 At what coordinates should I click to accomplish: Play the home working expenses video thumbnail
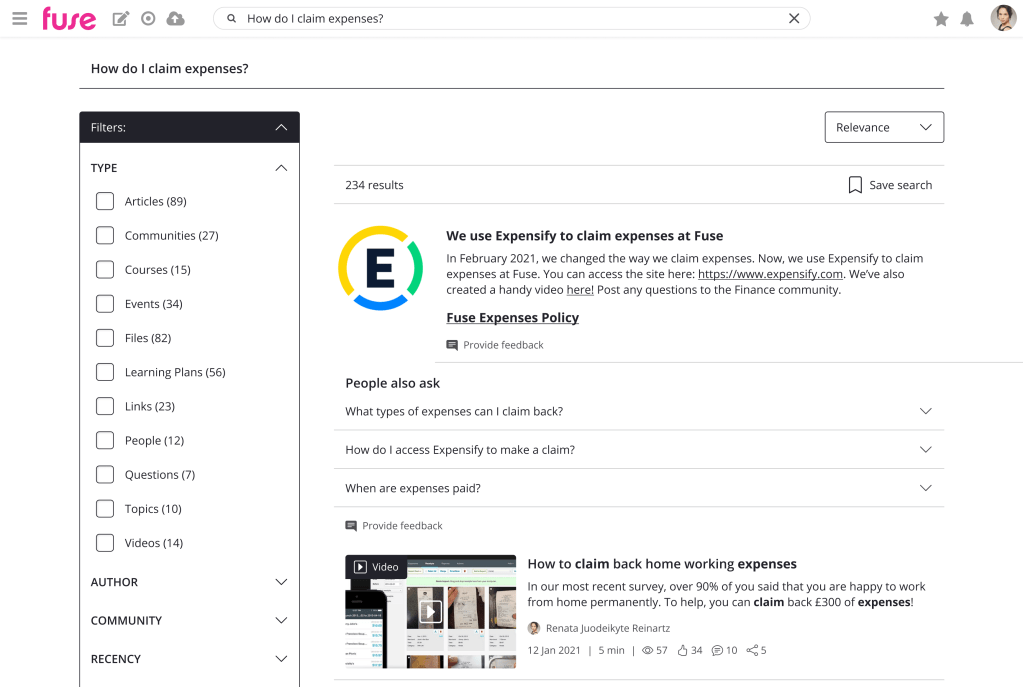pyautogui.click(x=430, y=611)
